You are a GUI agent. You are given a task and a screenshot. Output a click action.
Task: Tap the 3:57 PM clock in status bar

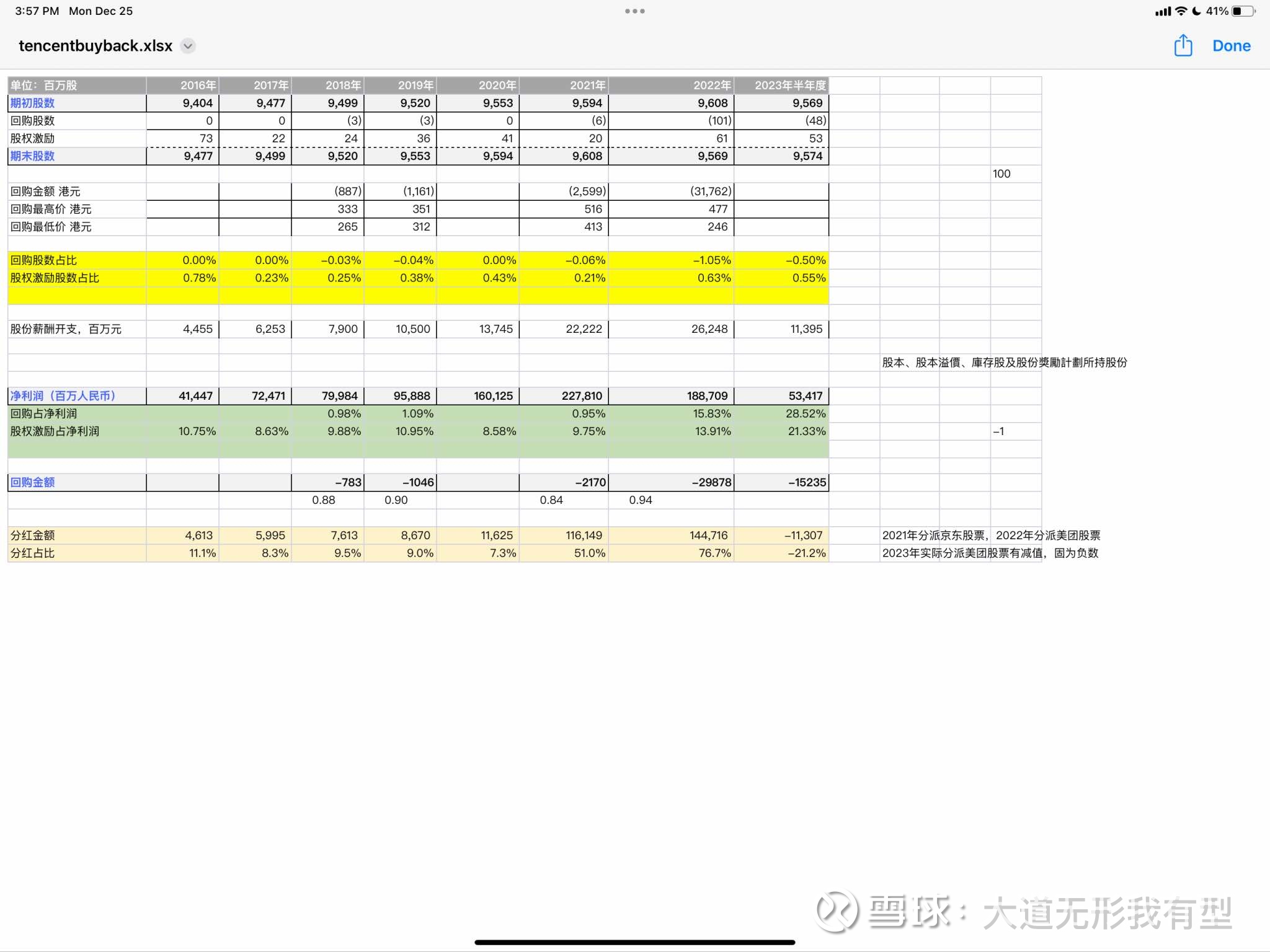pyautogui.click(x=37, y=11)
